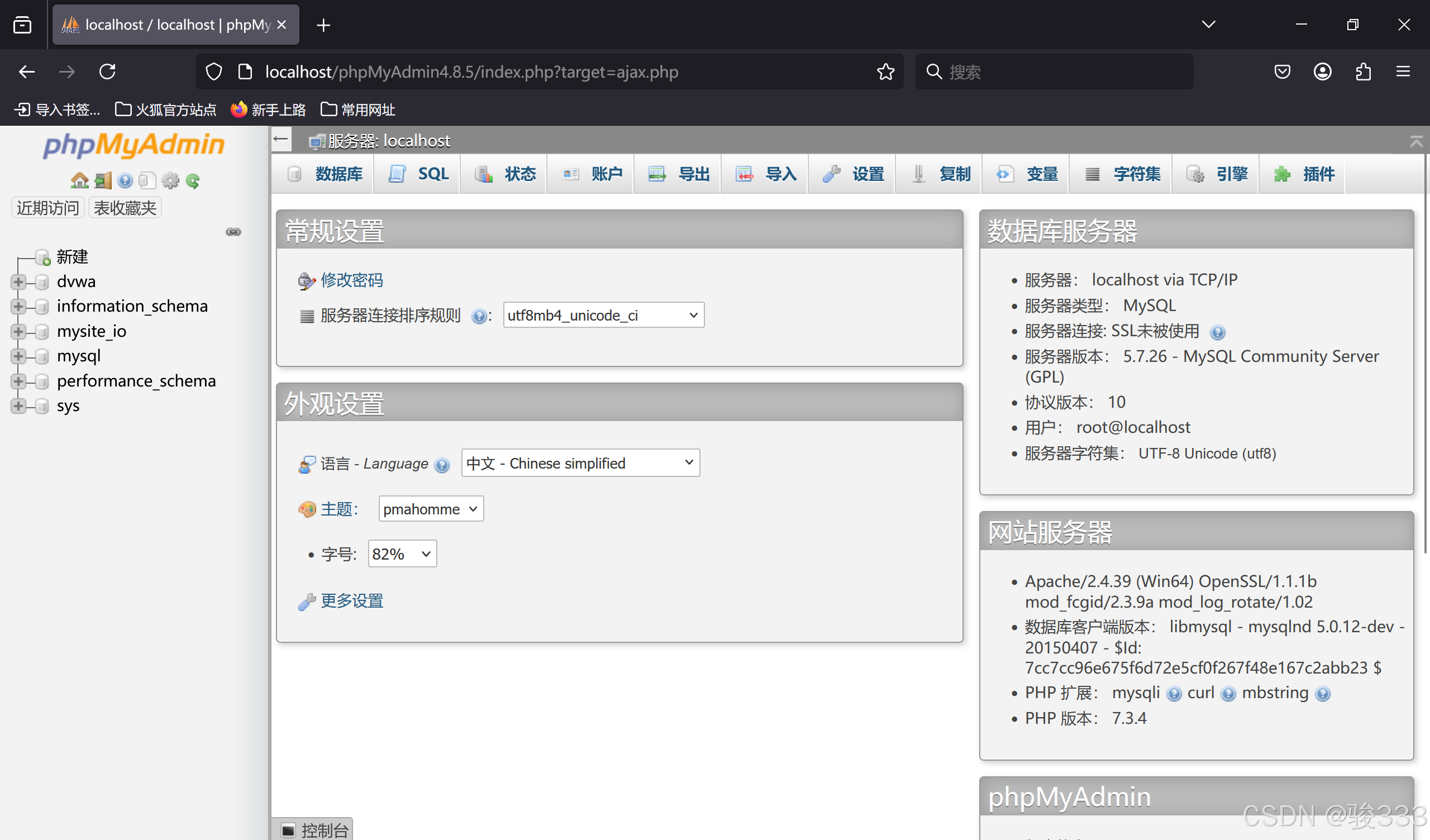Open the 复制 replication tab
Image resolution: width=1430 pixels, height=840 pixels.
click(x=940, y=174)
